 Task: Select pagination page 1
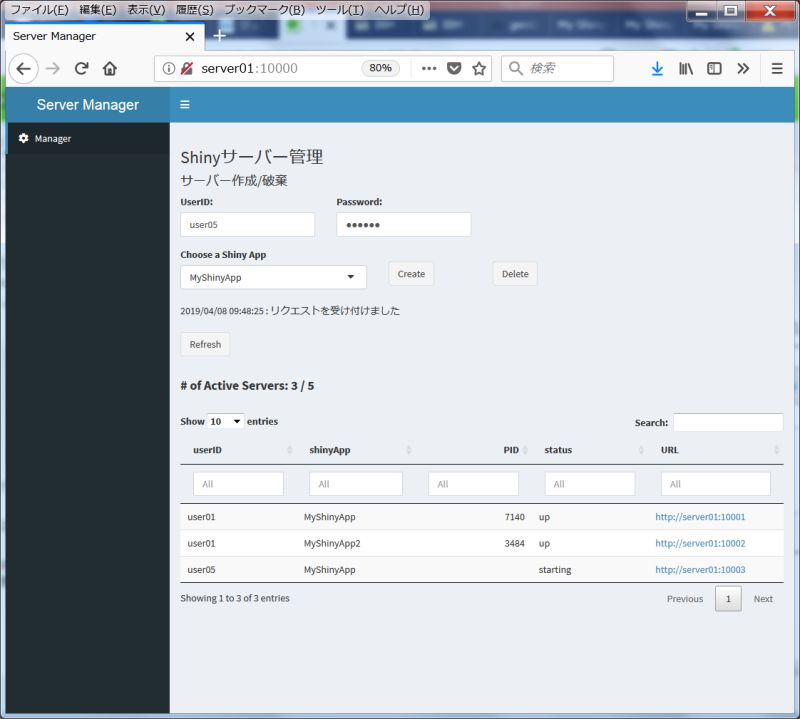coord(728,599)
